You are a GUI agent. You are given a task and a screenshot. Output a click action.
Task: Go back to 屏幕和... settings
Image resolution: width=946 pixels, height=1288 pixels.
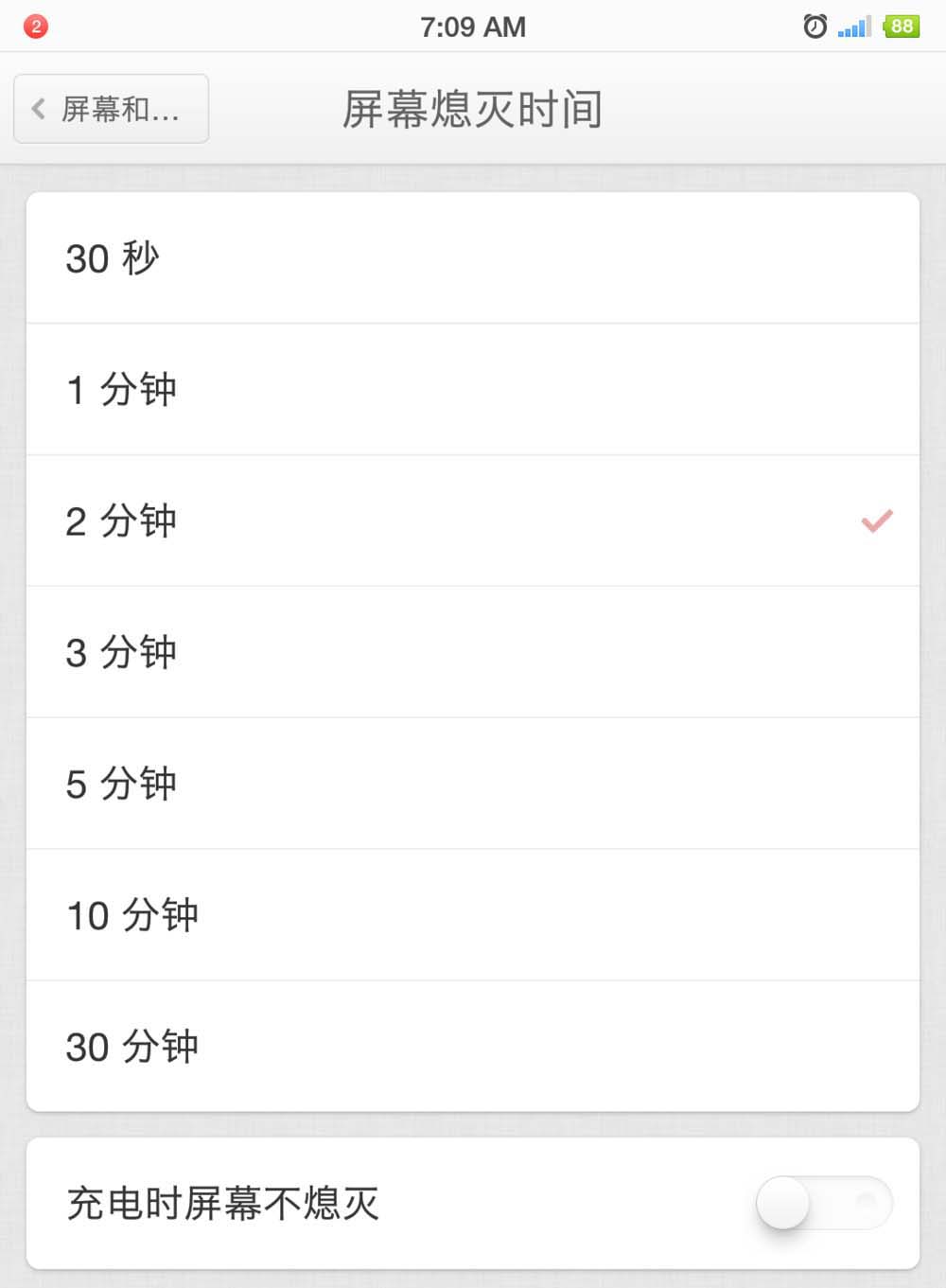[x=112, y=109]
